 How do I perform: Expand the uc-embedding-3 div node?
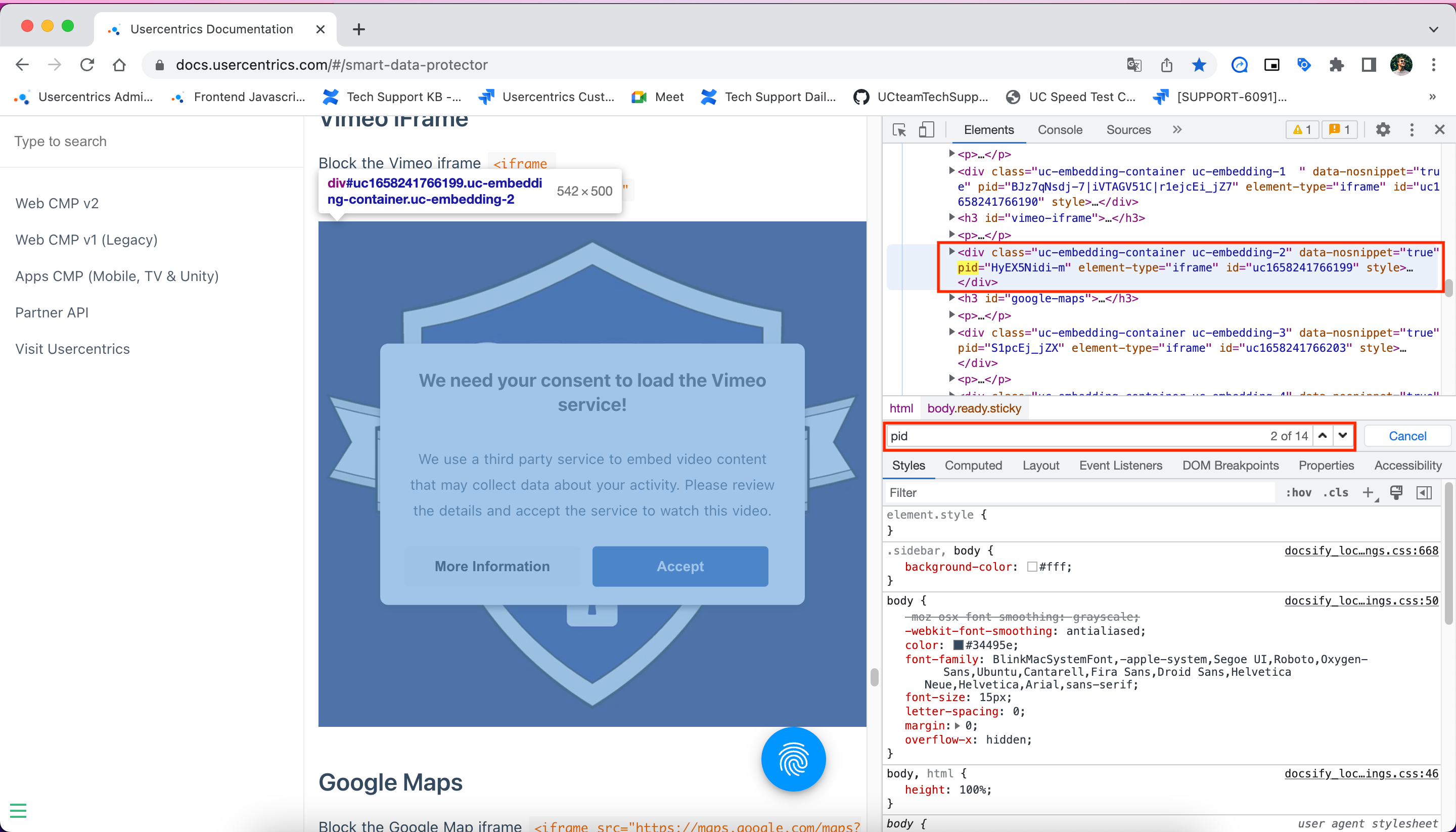tap(951, 332)
